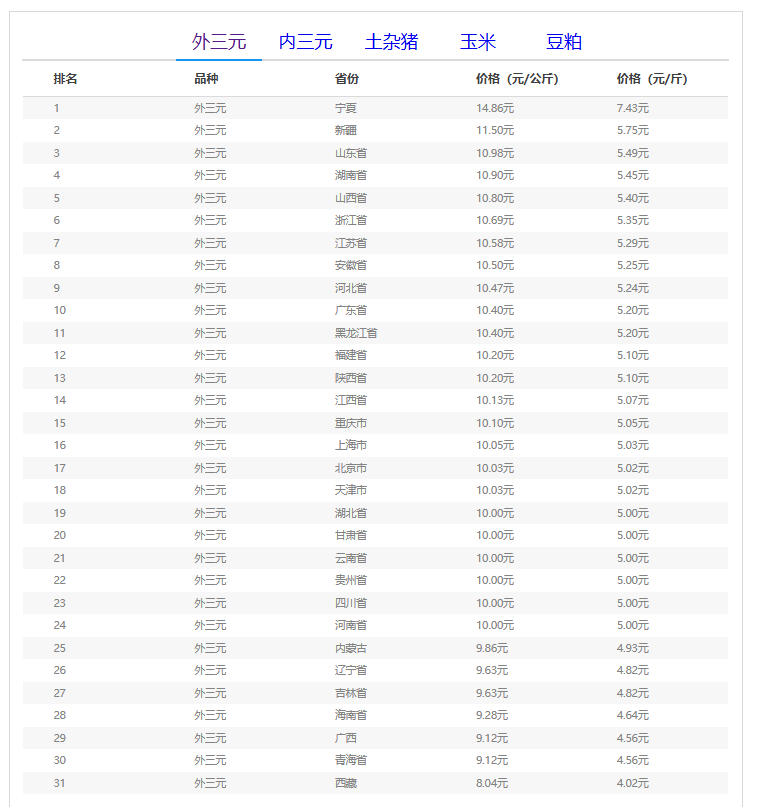Click the 价格（元/公斤）column header
This screenshot has width=761, height=807.
pos(517,79)
